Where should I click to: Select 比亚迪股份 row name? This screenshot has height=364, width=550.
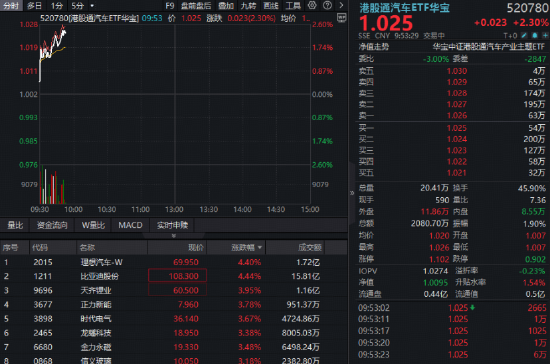point(100,276)
